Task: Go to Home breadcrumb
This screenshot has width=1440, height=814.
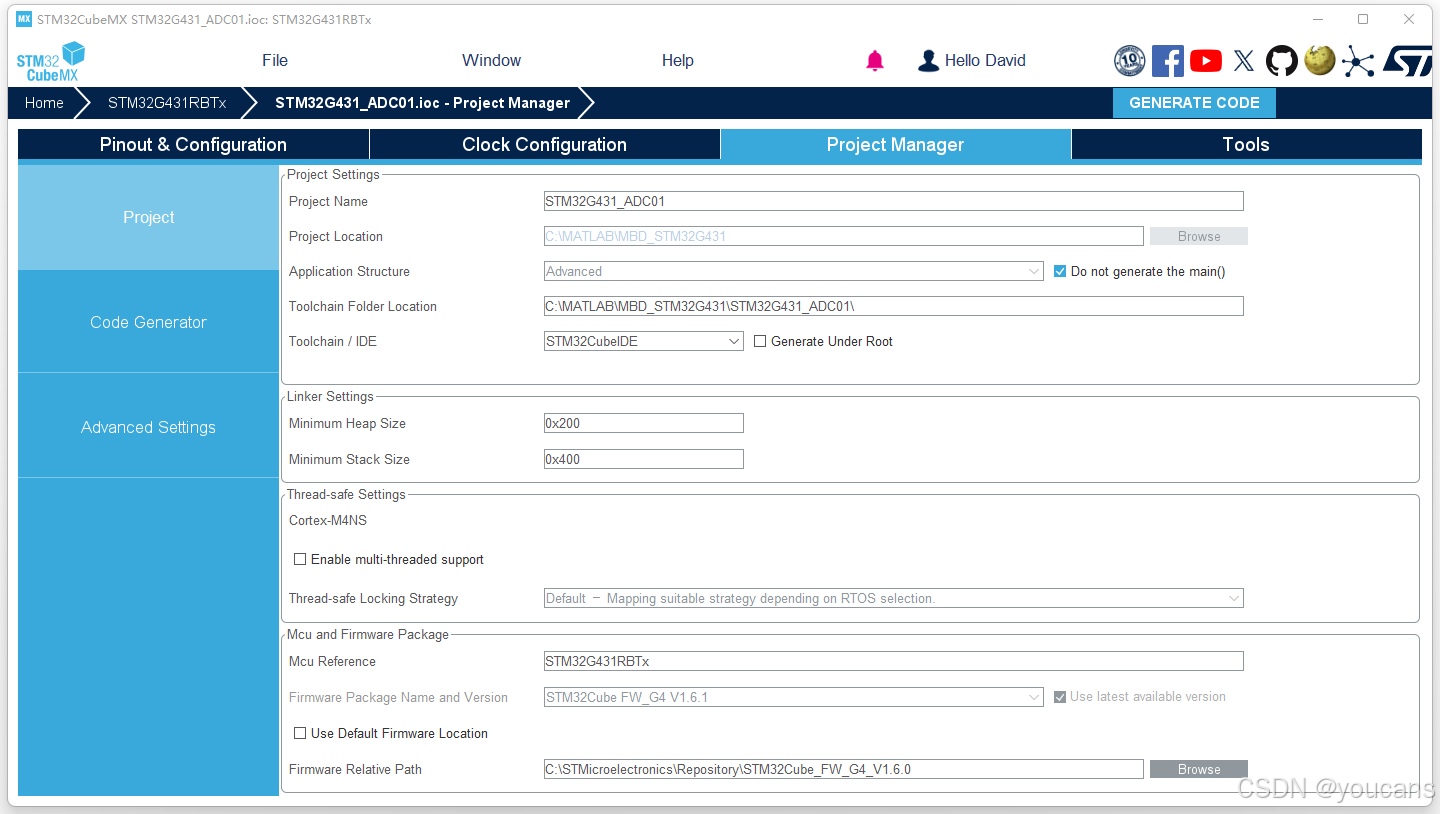Action: click(x=44, y=103)
